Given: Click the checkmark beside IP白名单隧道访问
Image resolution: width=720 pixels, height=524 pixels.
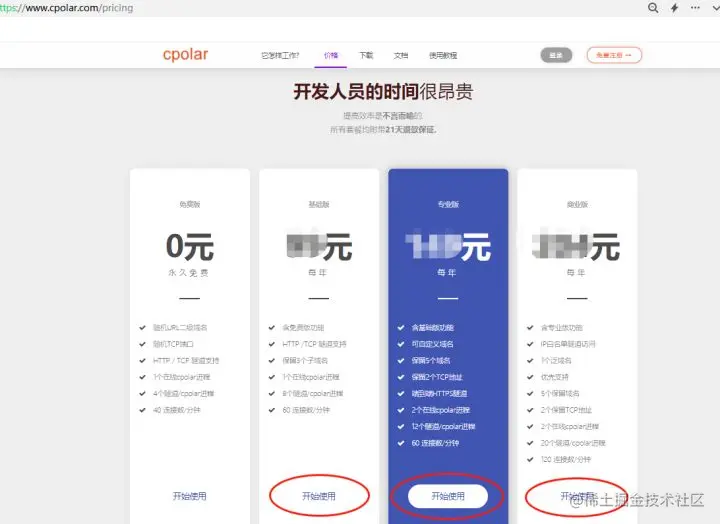Looking at the screenshot, I should click(x=530, y=344).
